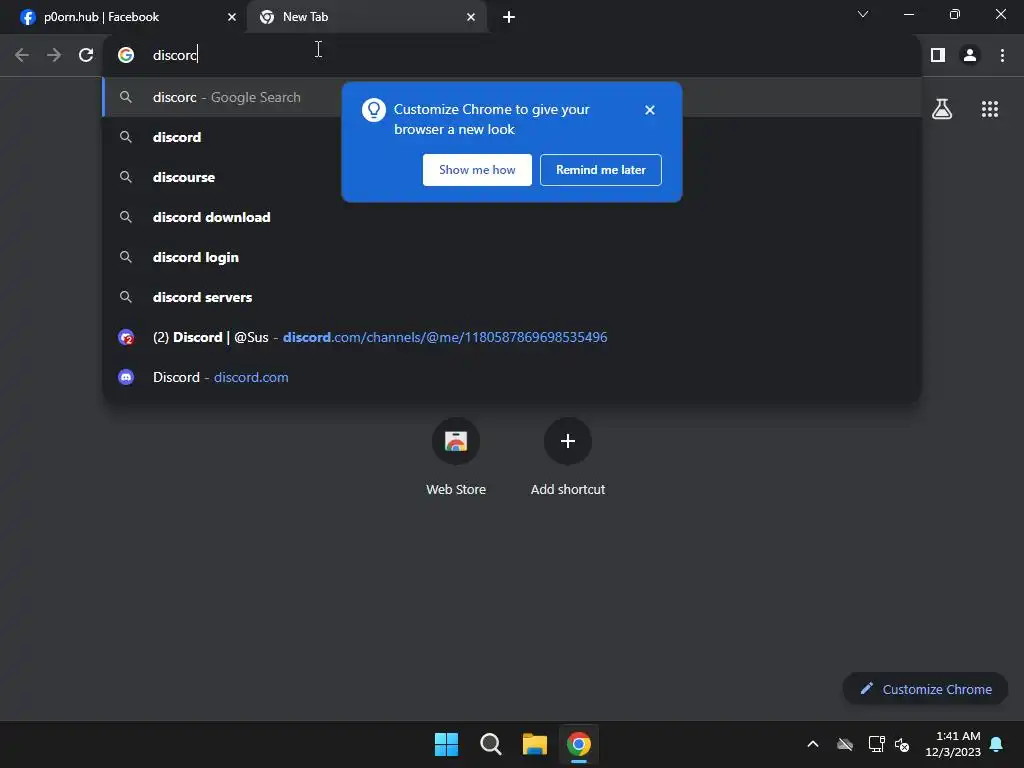This screenshot has height=768, width=1024.
Task: Click the search icon beside discord login
Action: click(x=126, y=257)
